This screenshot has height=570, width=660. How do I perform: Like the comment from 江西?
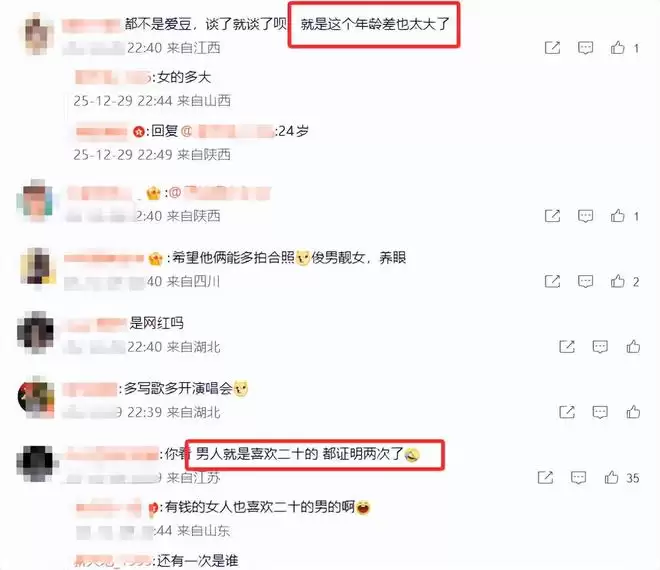[x=617, y=48]
